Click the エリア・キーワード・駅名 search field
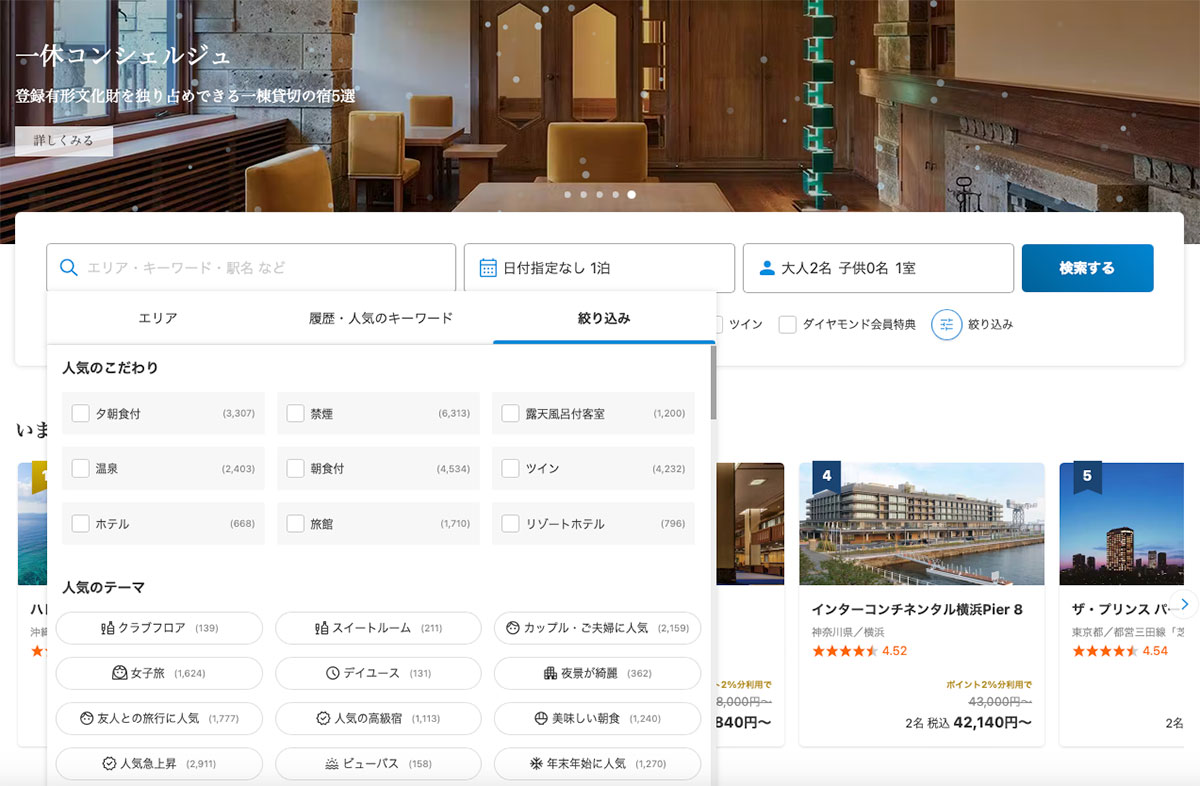1200x786 pixels. click(251, 268)
